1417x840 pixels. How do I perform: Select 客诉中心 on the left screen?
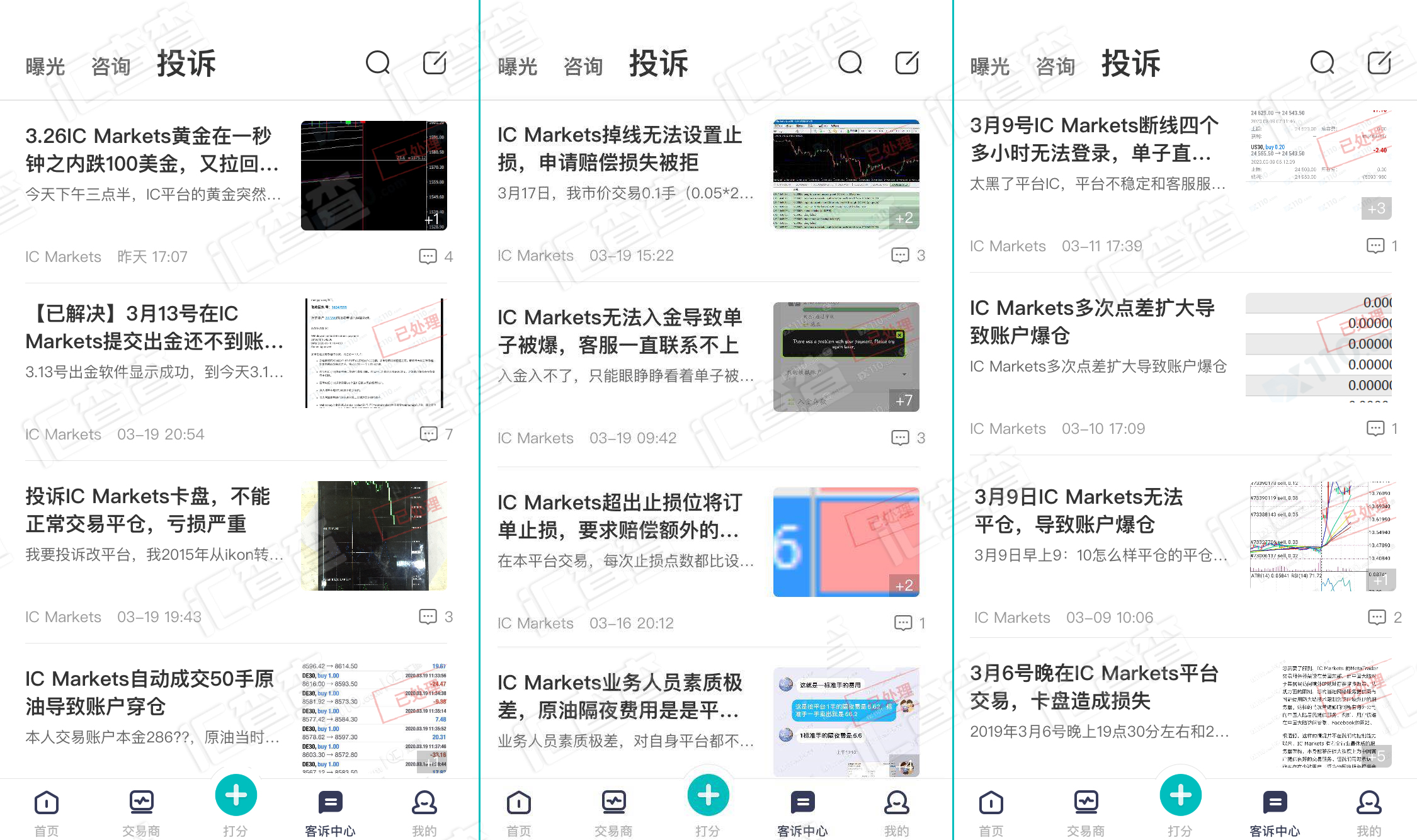tap(330, 813)
